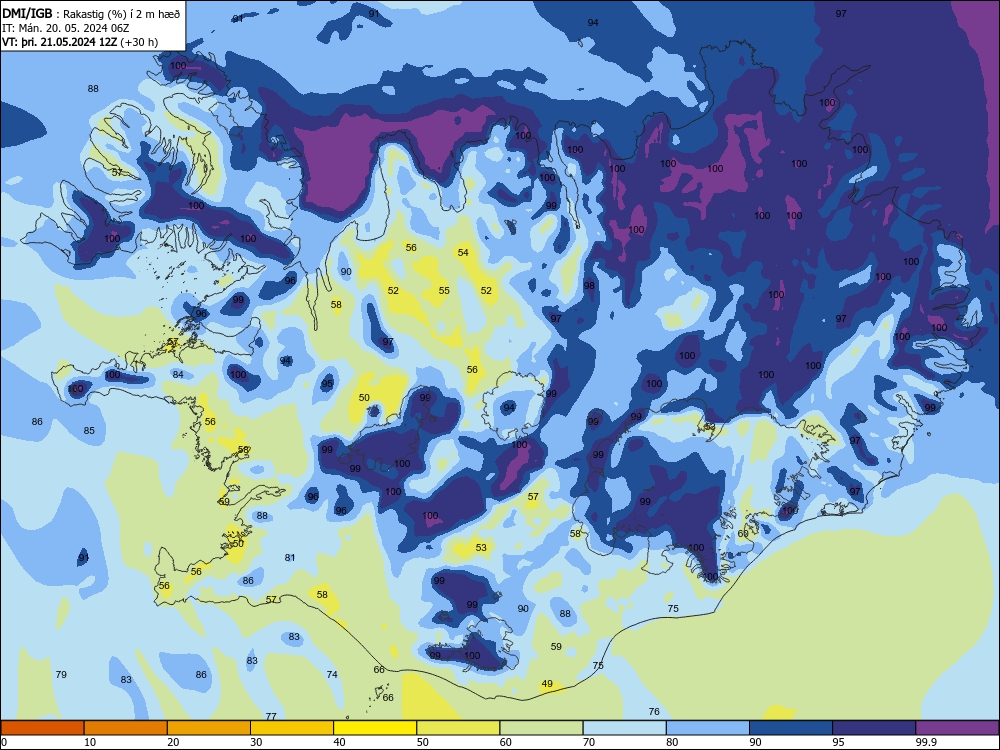Click the 50-60 pale yellow legend swatch
Image resolution: width=1000 pixels, height=750 pixels.
click(x=458, y=728)
